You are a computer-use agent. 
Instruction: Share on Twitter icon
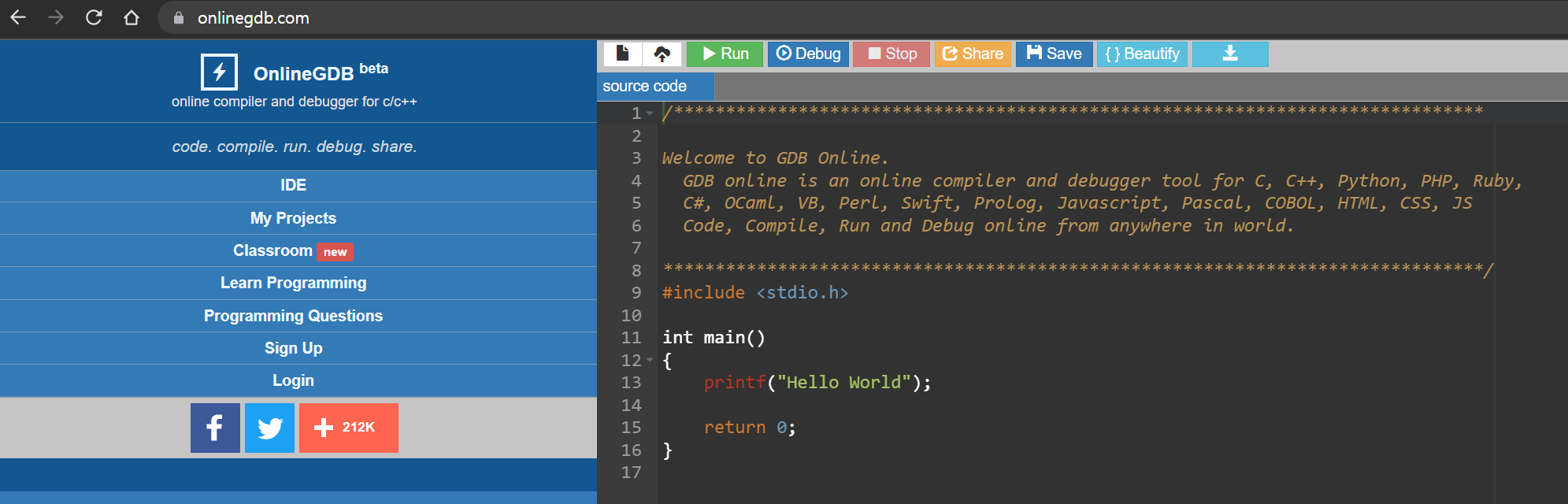269,428
